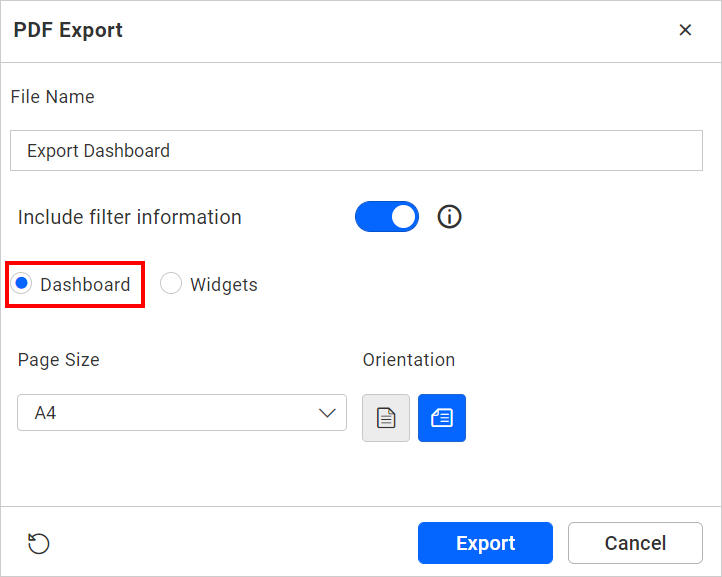Select portrait orientation icon
The height and width of the screenshot is (577, 722).
pos(386,418)
